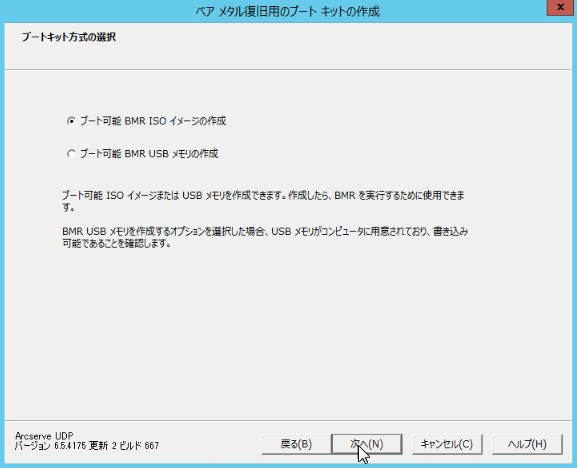Select the bootable BMR USB memory radio button
The width and height of the screenshot is (577, 468).
point(71,153)
